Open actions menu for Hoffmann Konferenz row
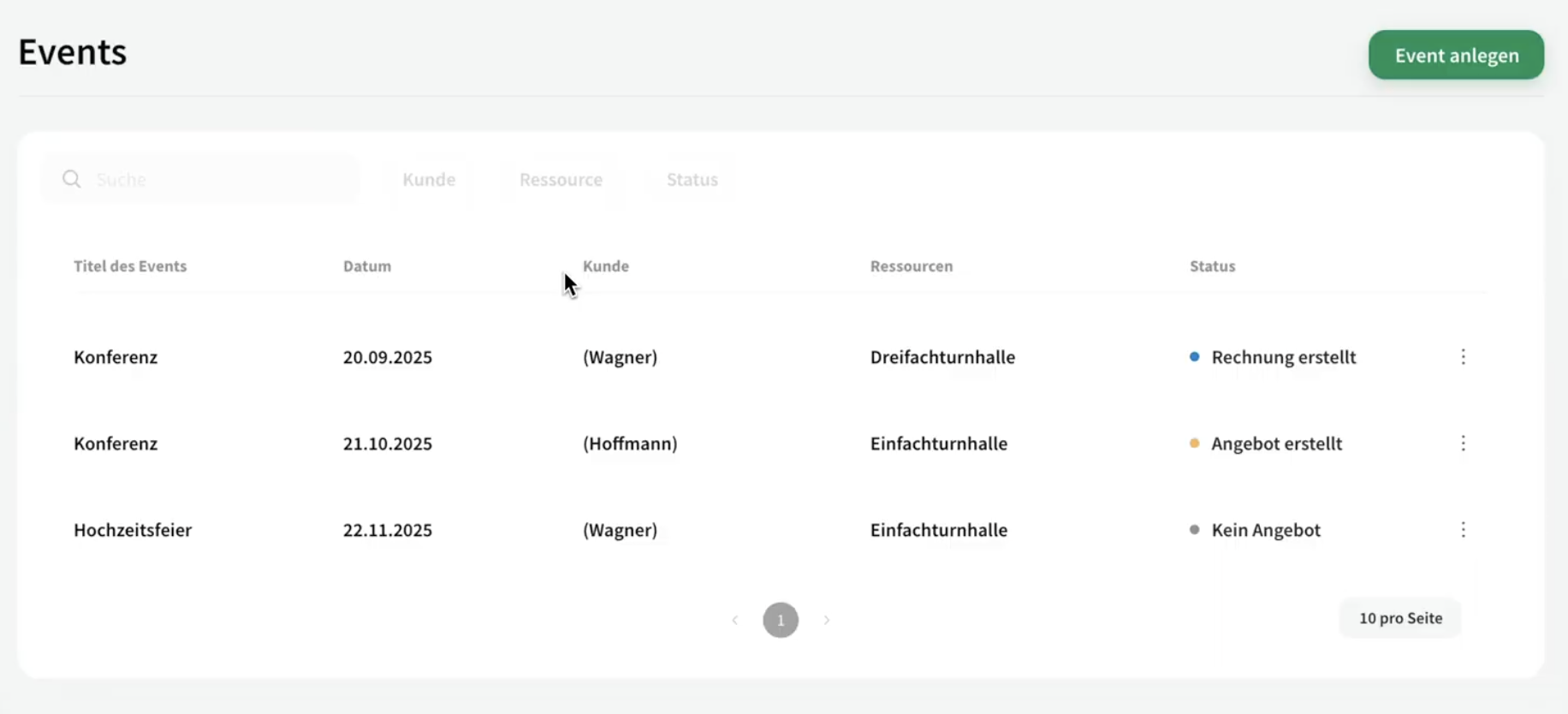The width and height of the screenshot is (1568, 714). click(1463, 443)
